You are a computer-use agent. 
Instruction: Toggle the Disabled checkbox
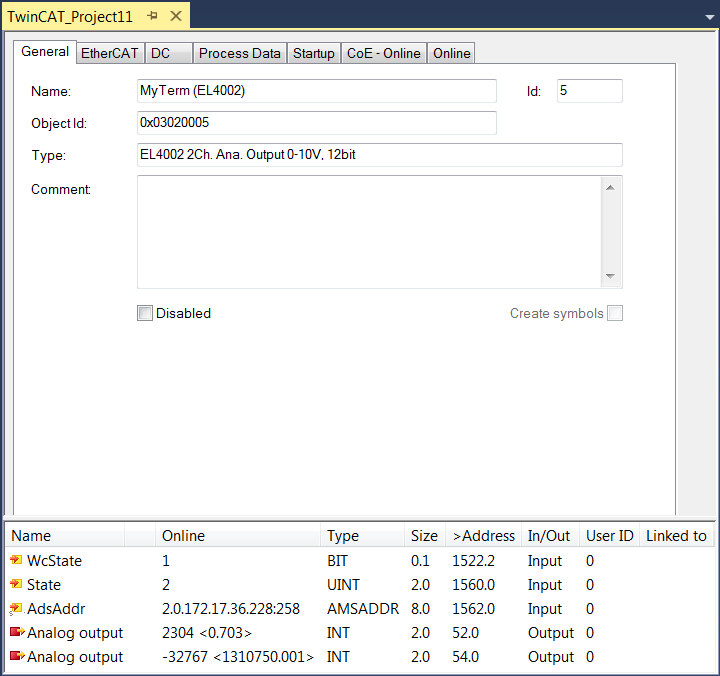[x=145, y=313]
